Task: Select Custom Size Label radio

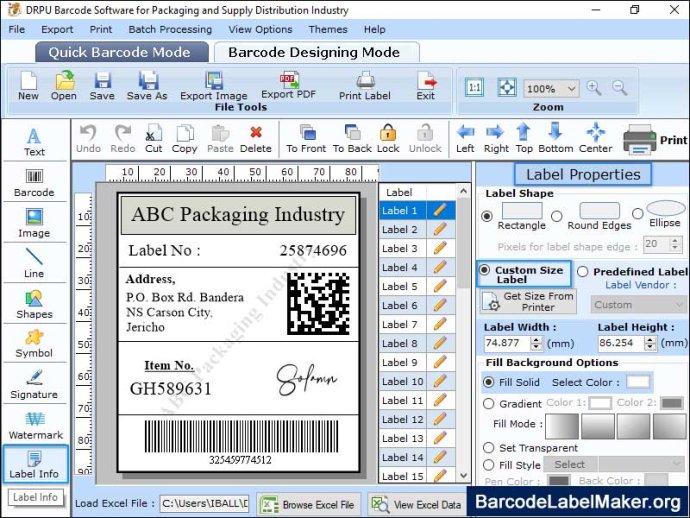Action: point(484,270)
